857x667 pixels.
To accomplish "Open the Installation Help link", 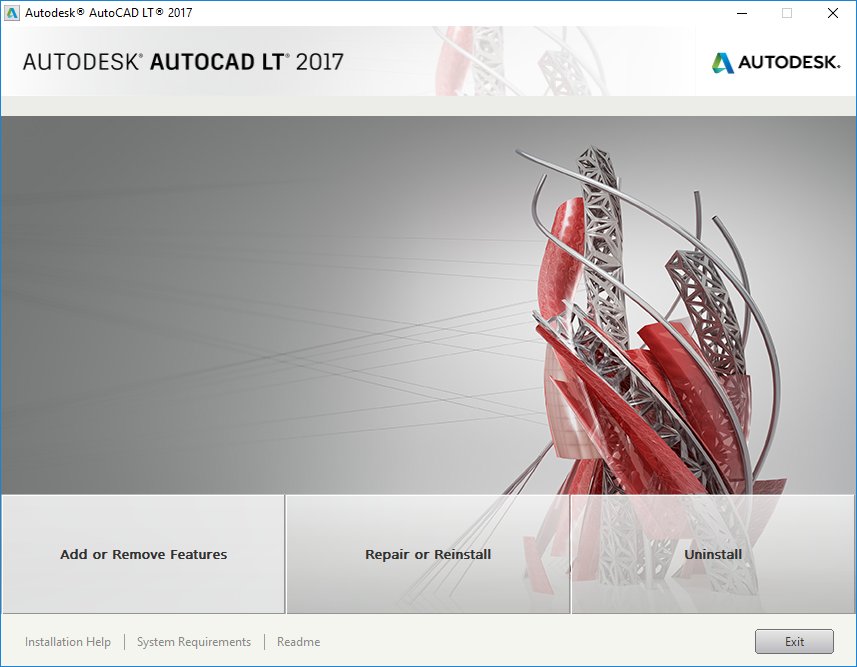I will (x=68, y=641).
